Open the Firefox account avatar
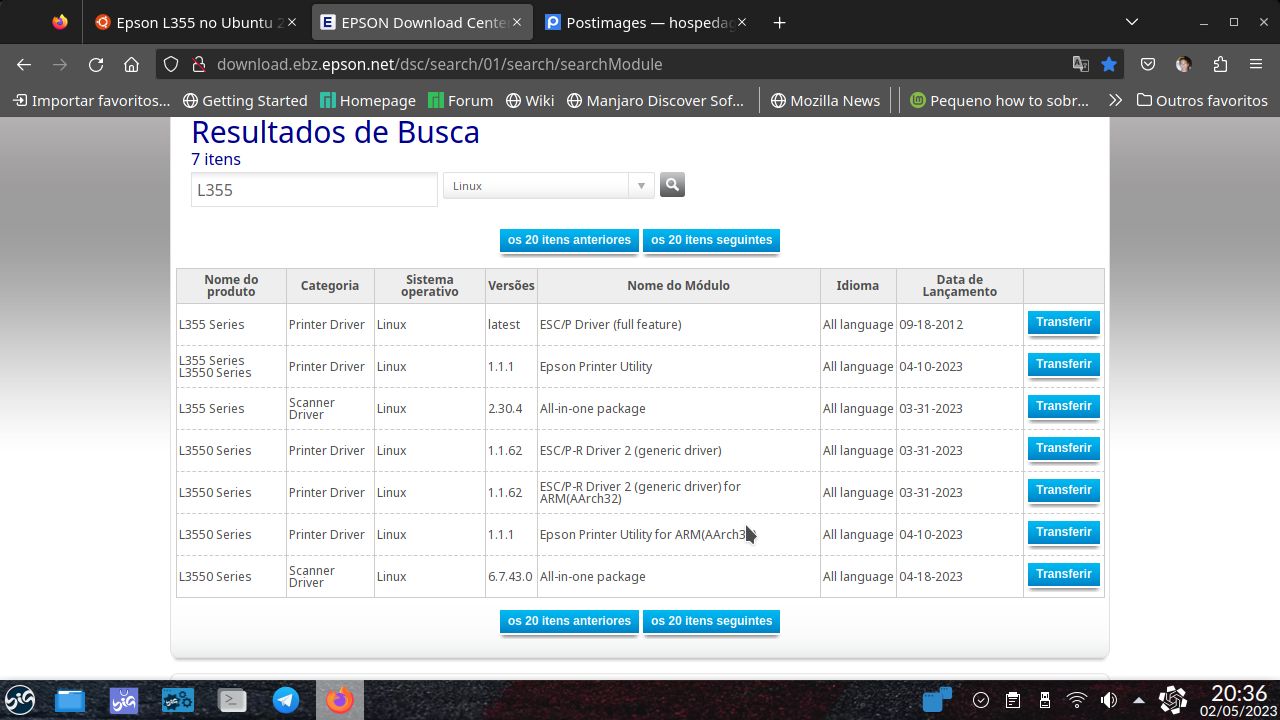1280x720 pixels. [1184, 64]
